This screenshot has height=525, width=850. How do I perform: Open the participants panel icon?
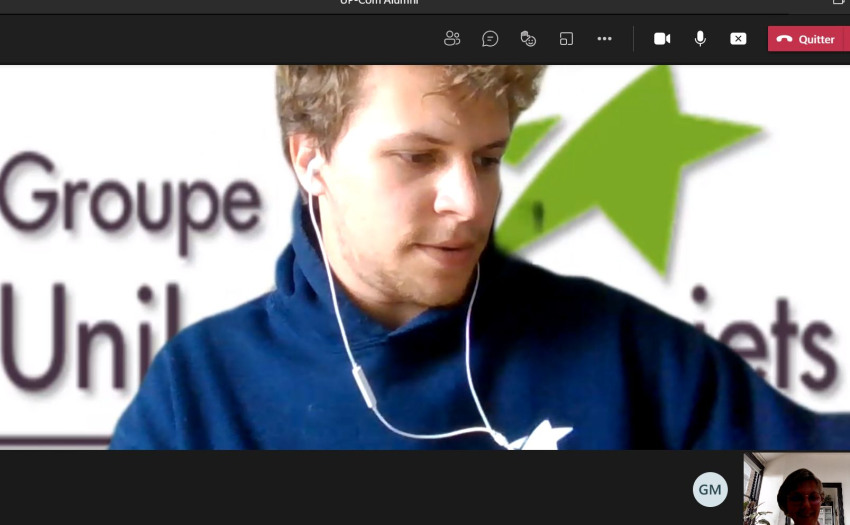[452, 39]
